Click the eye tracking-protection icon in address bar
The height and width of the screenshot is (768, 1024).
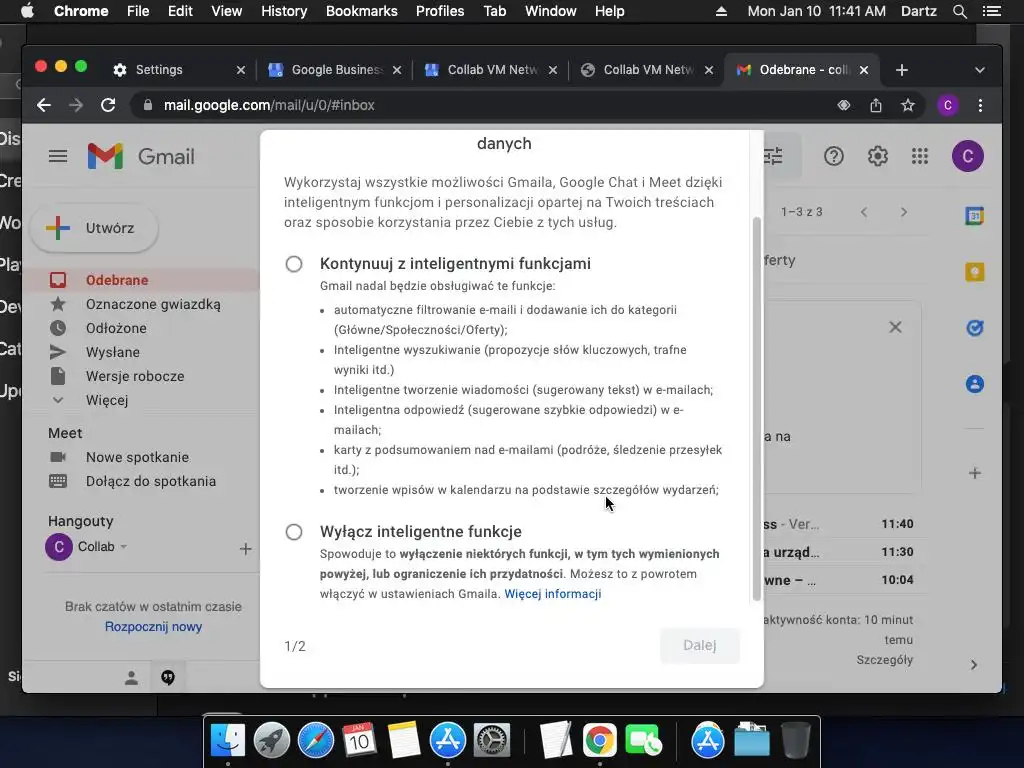(x=844, y=105)
